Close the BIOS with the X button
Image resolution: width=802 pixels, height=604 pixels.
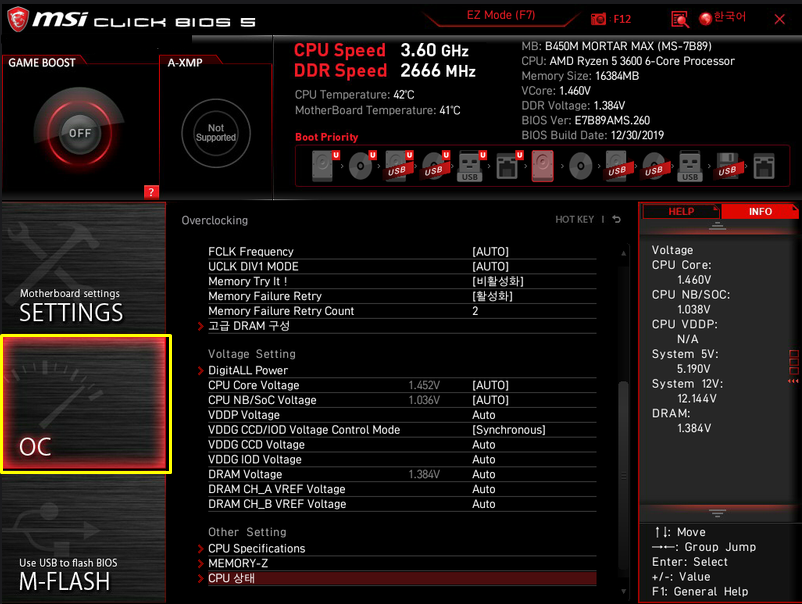[x=779, y=19]
